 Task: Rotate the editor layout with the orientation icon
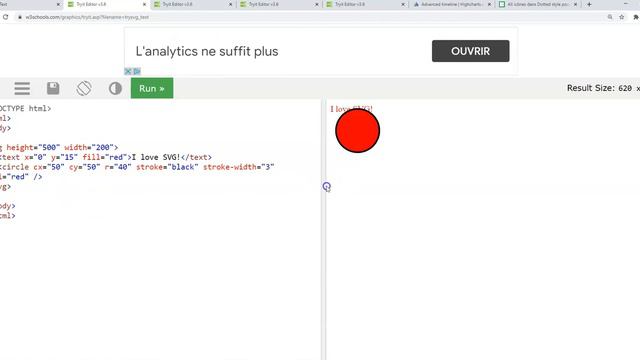[84, 88]
